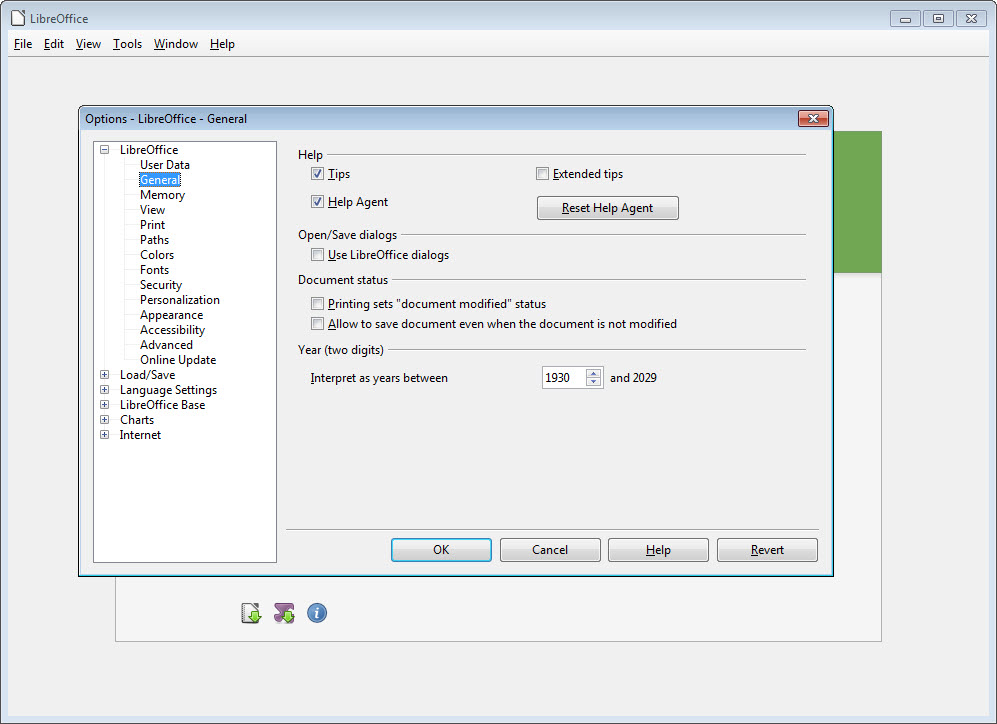Close the LibreOffice main window
Image resolution: width=997 pixels, height=724 pixels.
tap(972, 18)
